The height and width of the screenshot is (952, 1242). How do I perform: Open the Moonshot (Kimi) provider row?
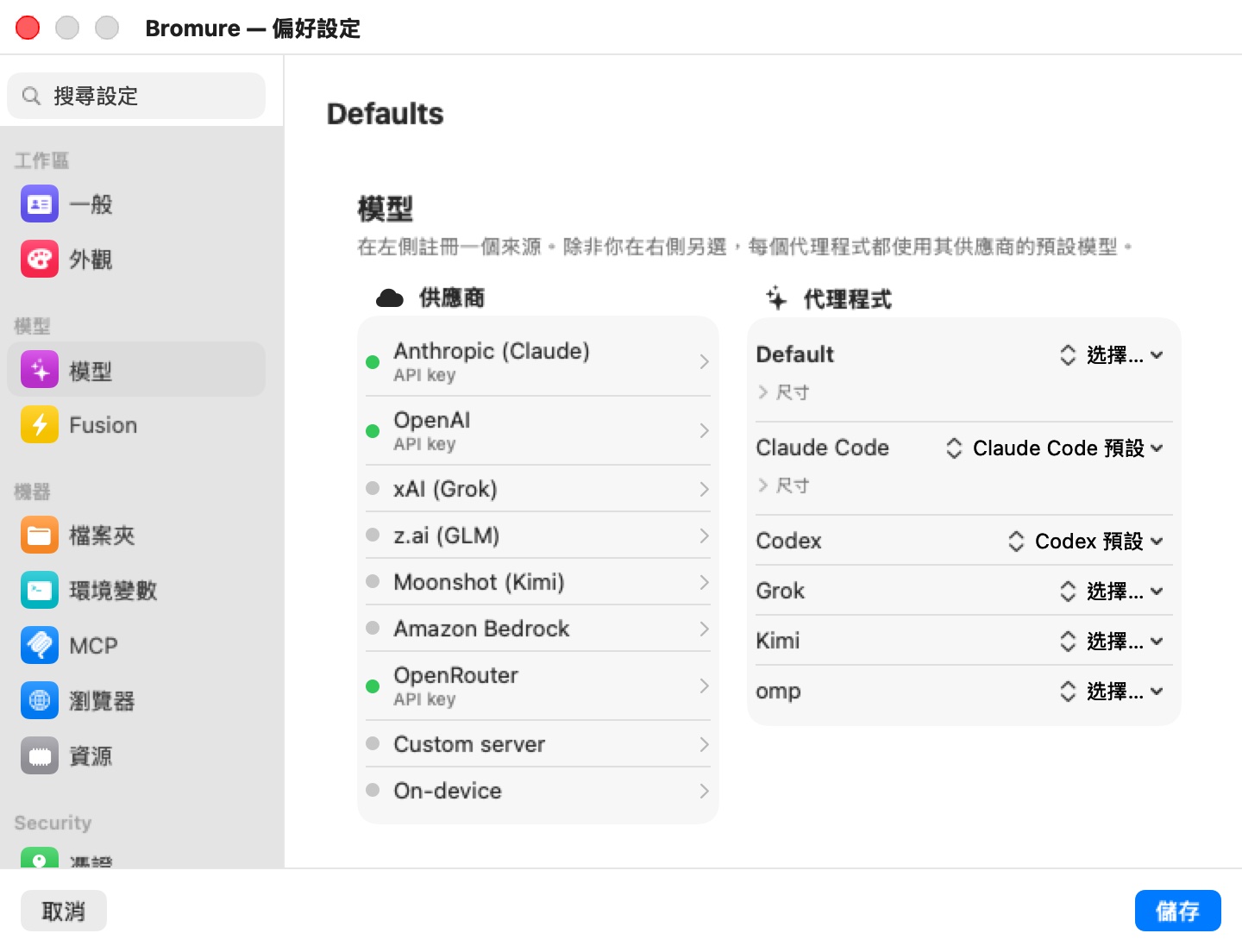(x=538, y=582)
